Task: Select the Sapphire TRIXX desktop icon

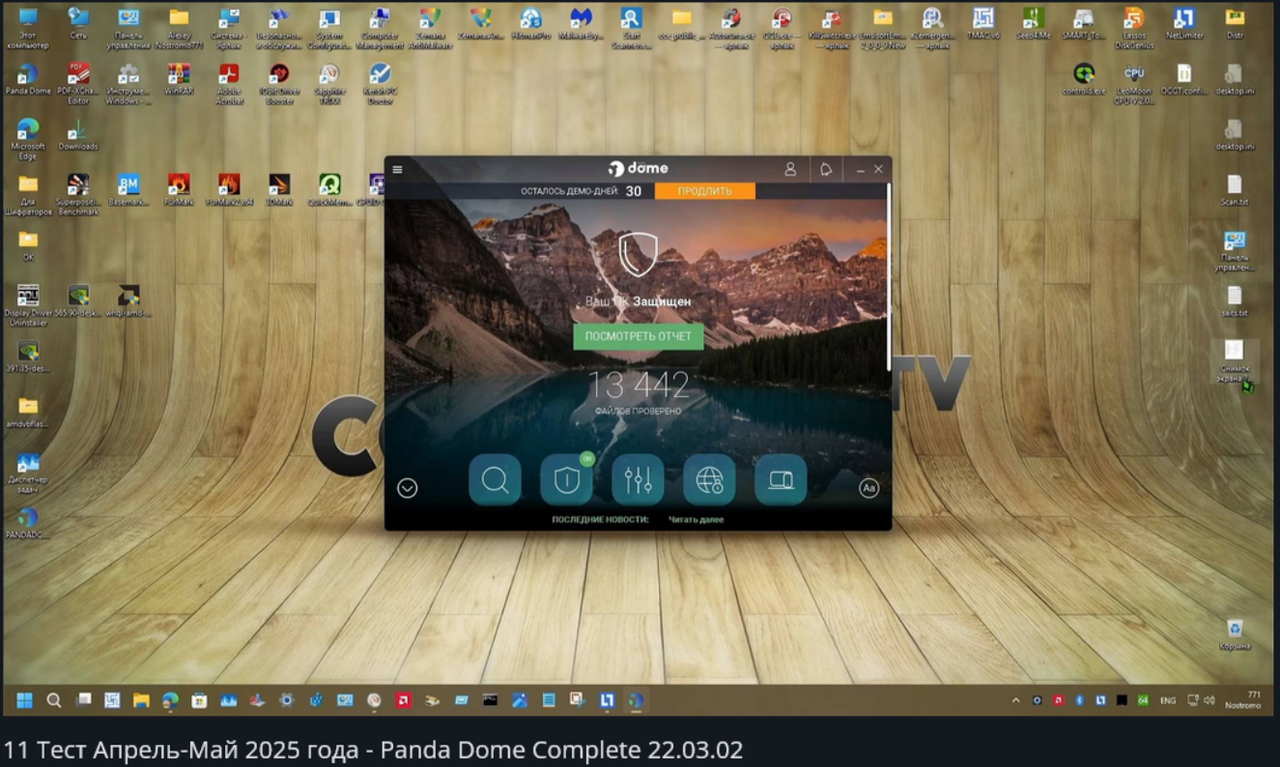Action: pyautogui.click(x=330, y=84)
